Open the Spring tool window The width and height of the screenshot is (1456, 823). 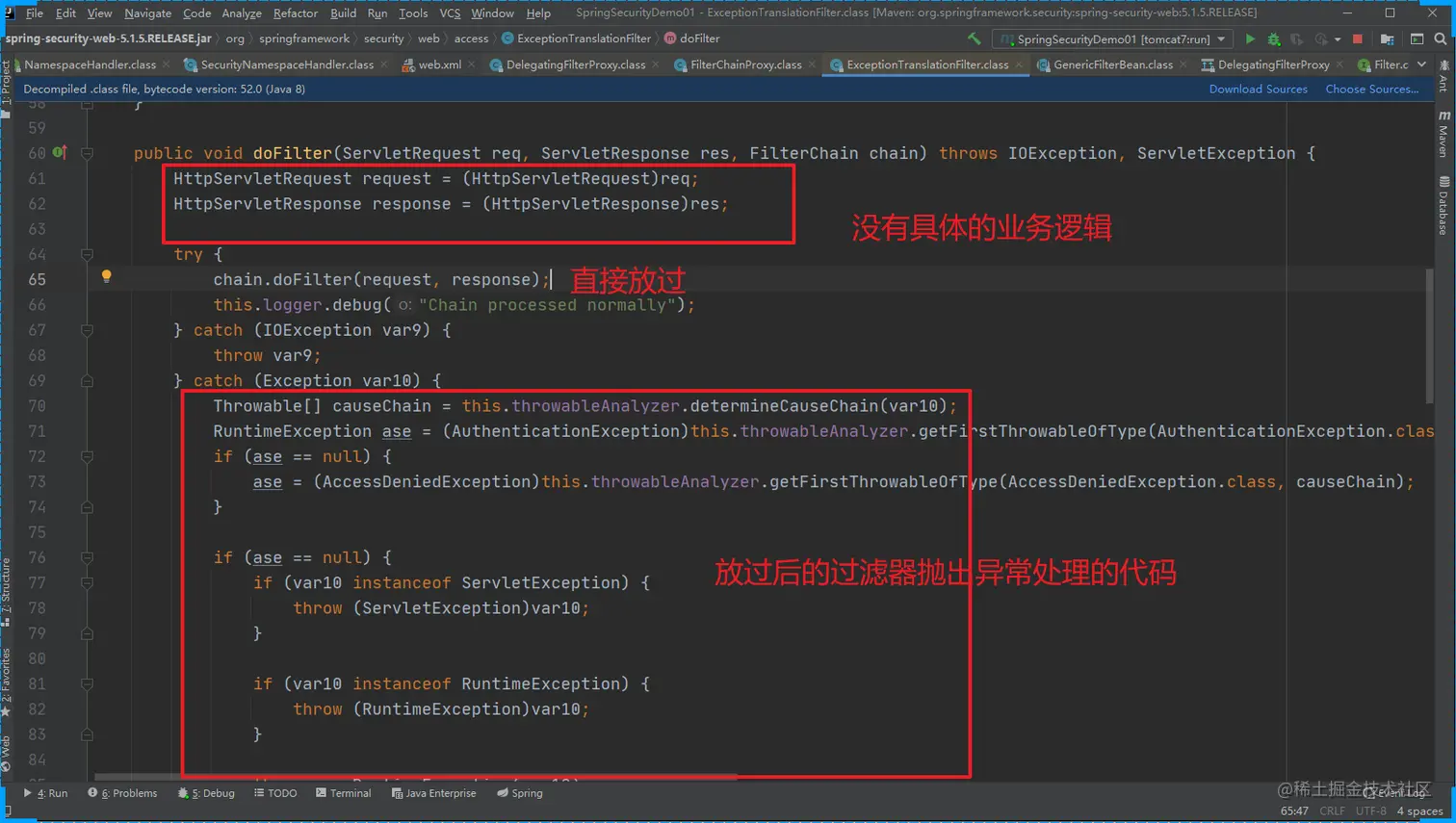[x=520, y=793]
